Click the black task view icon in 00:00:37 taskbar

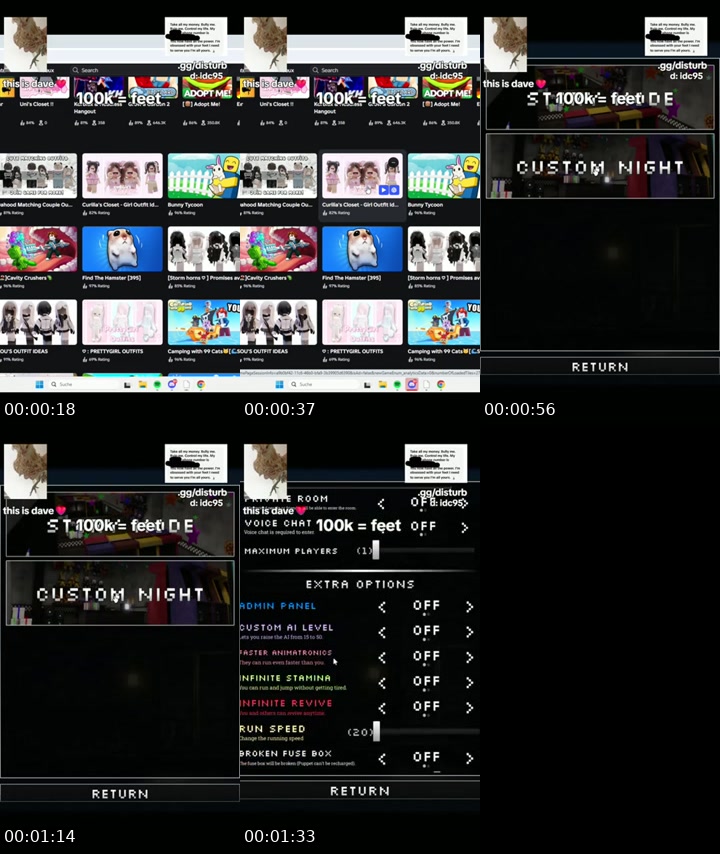click(367, 385)
